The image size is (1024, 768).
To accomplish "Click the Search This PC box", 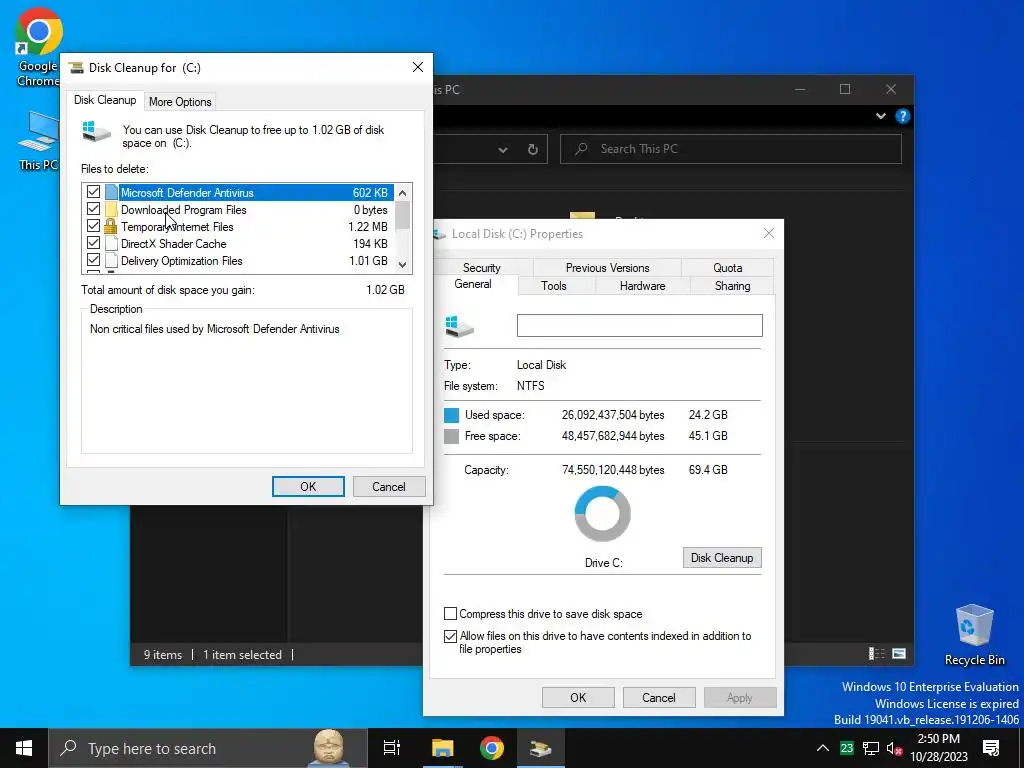I will pyautogui.click(x=731, y=149).
